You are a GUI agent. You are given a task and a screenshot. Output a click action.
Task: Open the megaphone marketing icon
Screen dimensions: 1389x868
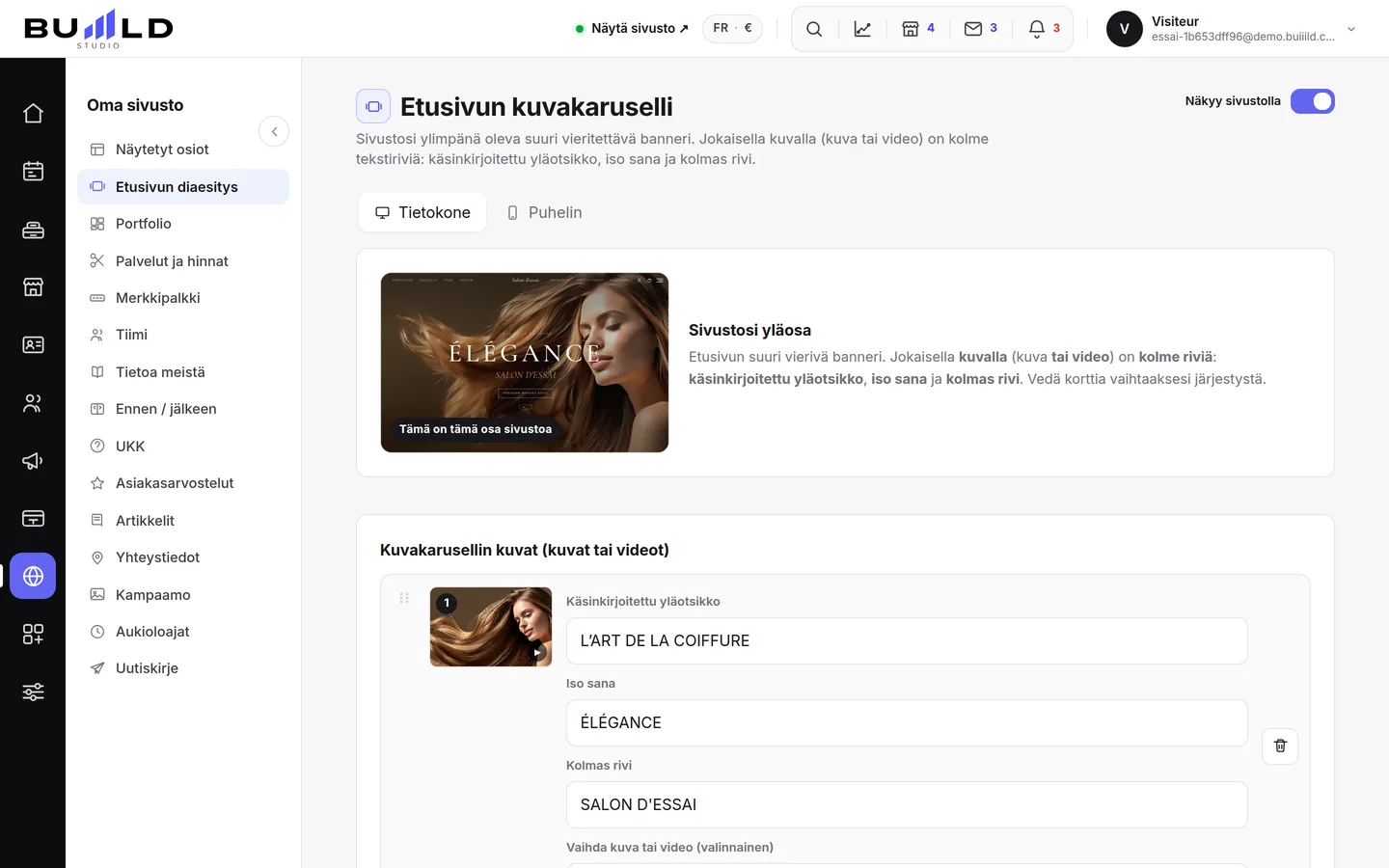coord(33,461)
